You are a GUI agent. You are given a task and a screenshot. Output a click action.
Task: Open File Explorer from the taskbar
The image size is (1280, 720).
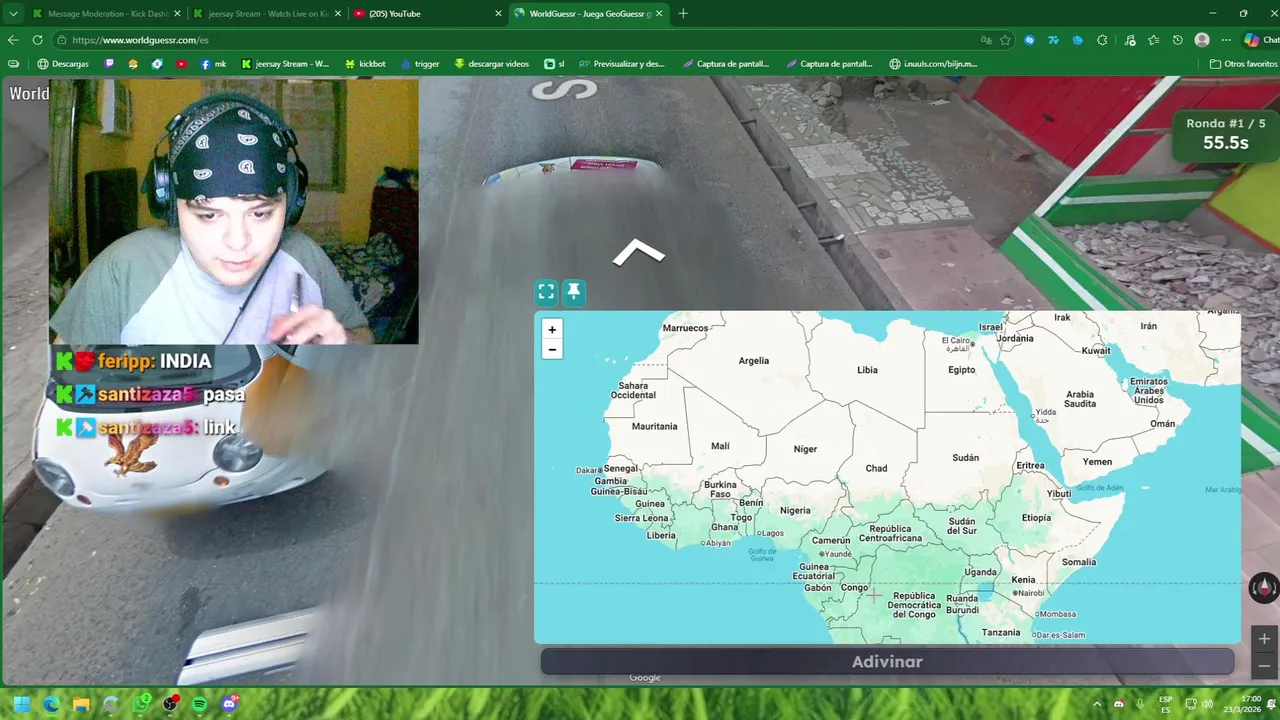[x=81, y=704]
